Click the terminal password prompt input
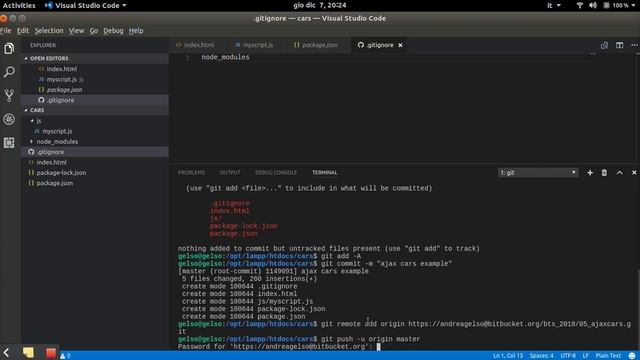 378,347
